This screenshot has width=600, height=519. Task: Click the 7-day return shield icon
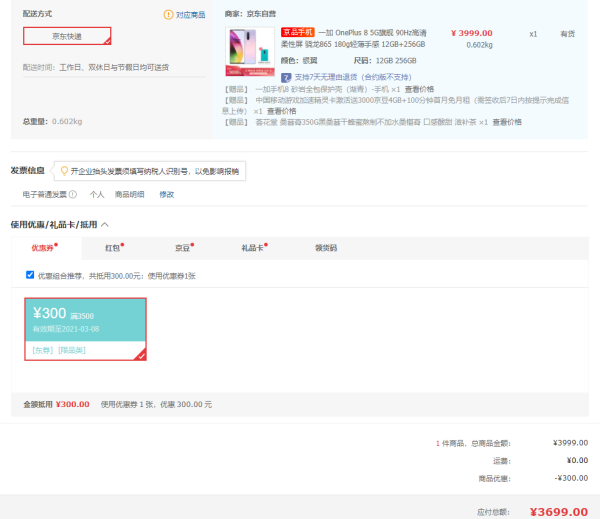tap(286, 78)
